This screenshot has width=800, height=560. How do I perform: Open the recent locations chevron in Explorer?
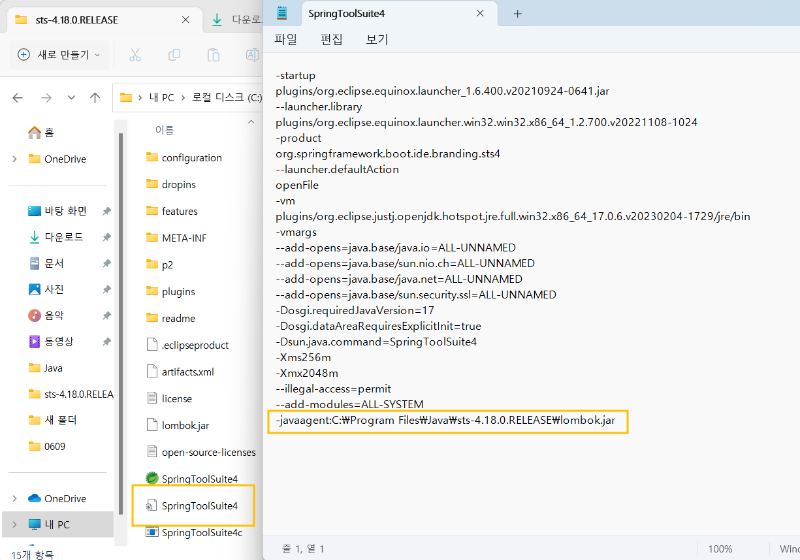(x=71, y=97)
